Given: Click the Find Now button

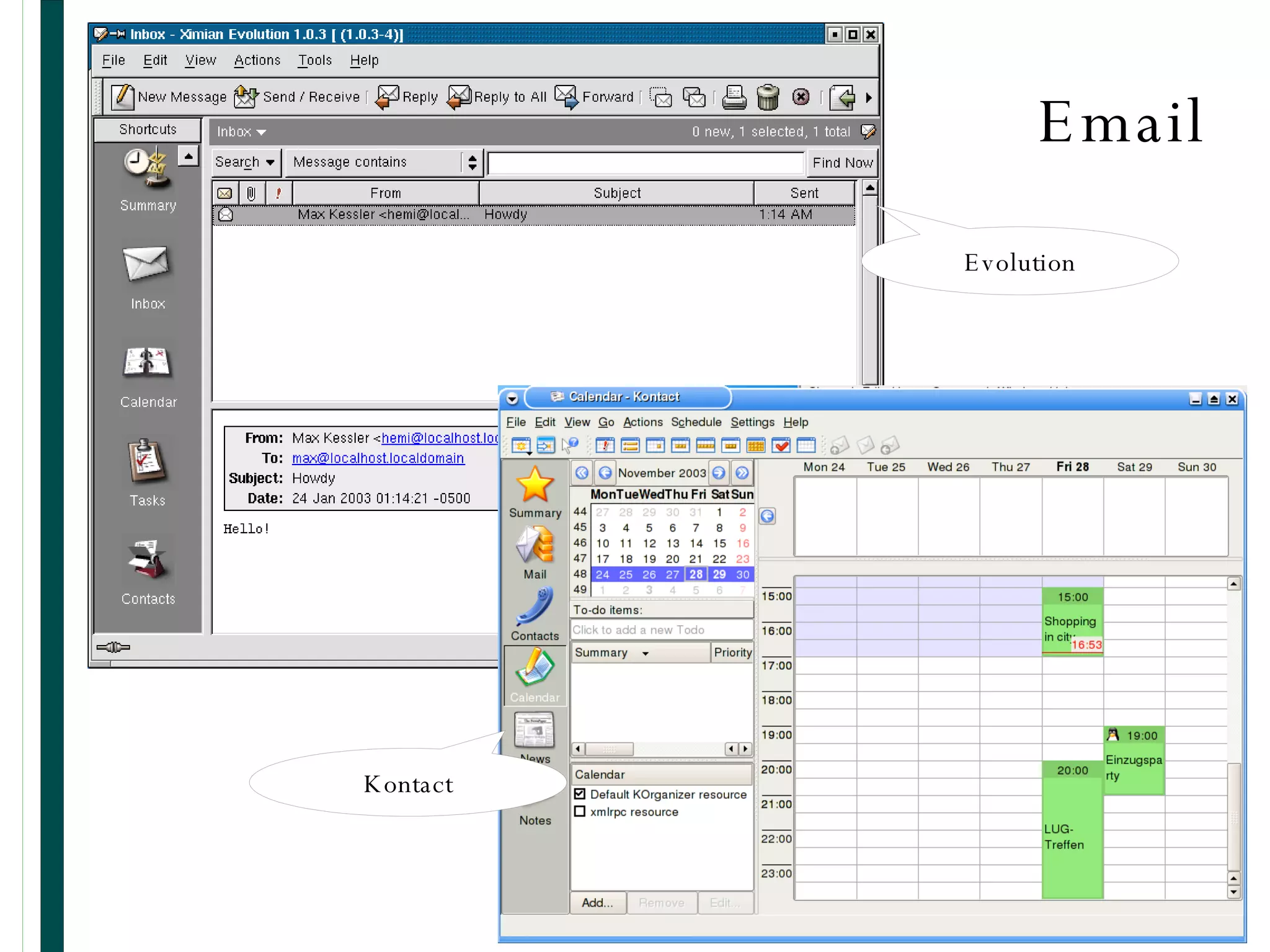Looking at the screenshot, I should (x=842, y=162).
